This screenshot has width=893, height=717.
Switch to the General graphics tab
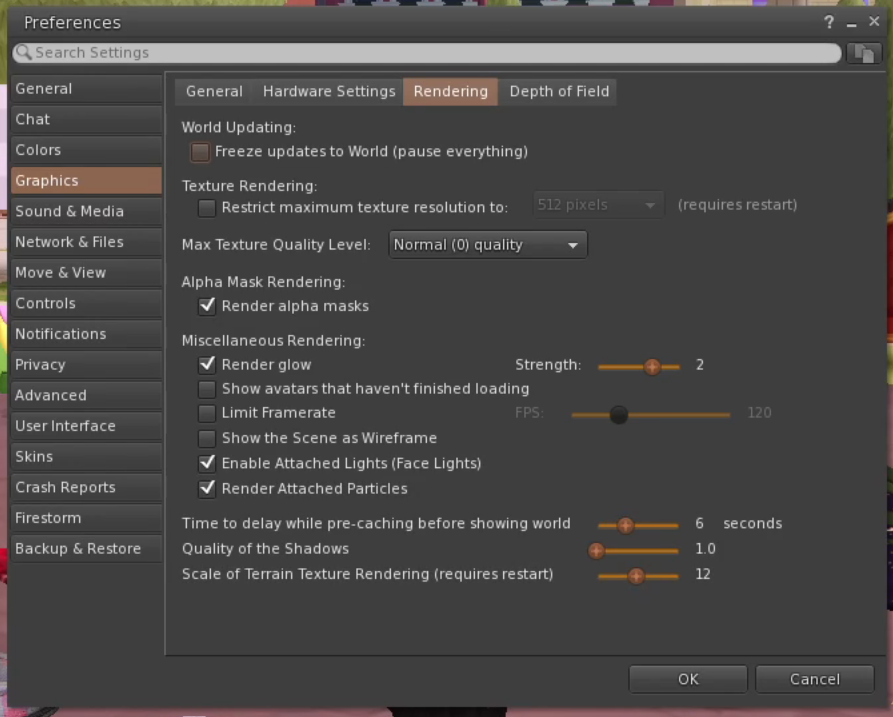(x=214, y=92)
